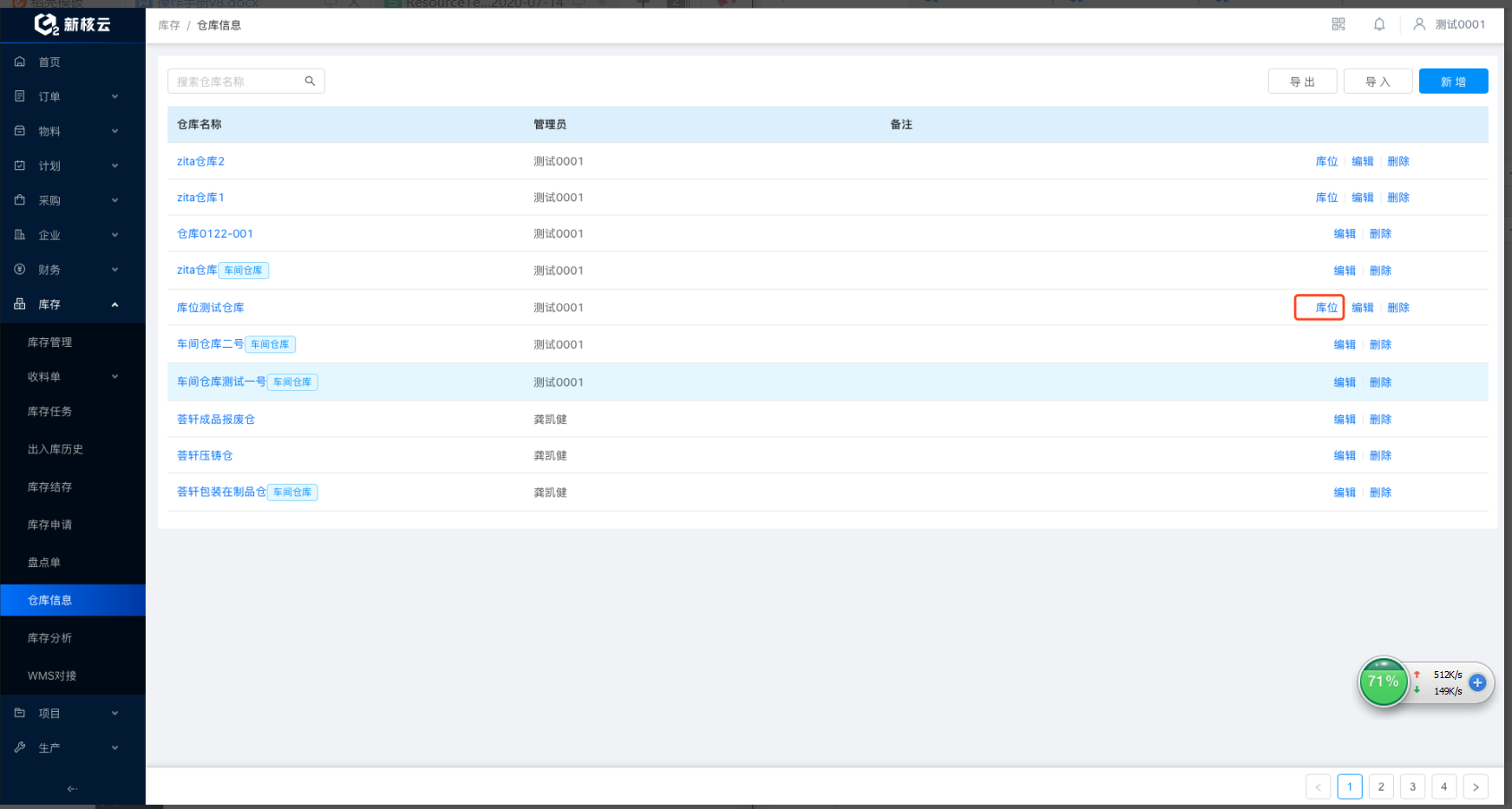Expand the 项目 menu chevron
This screenshot has width=1512, height=809.
(115, 713)
